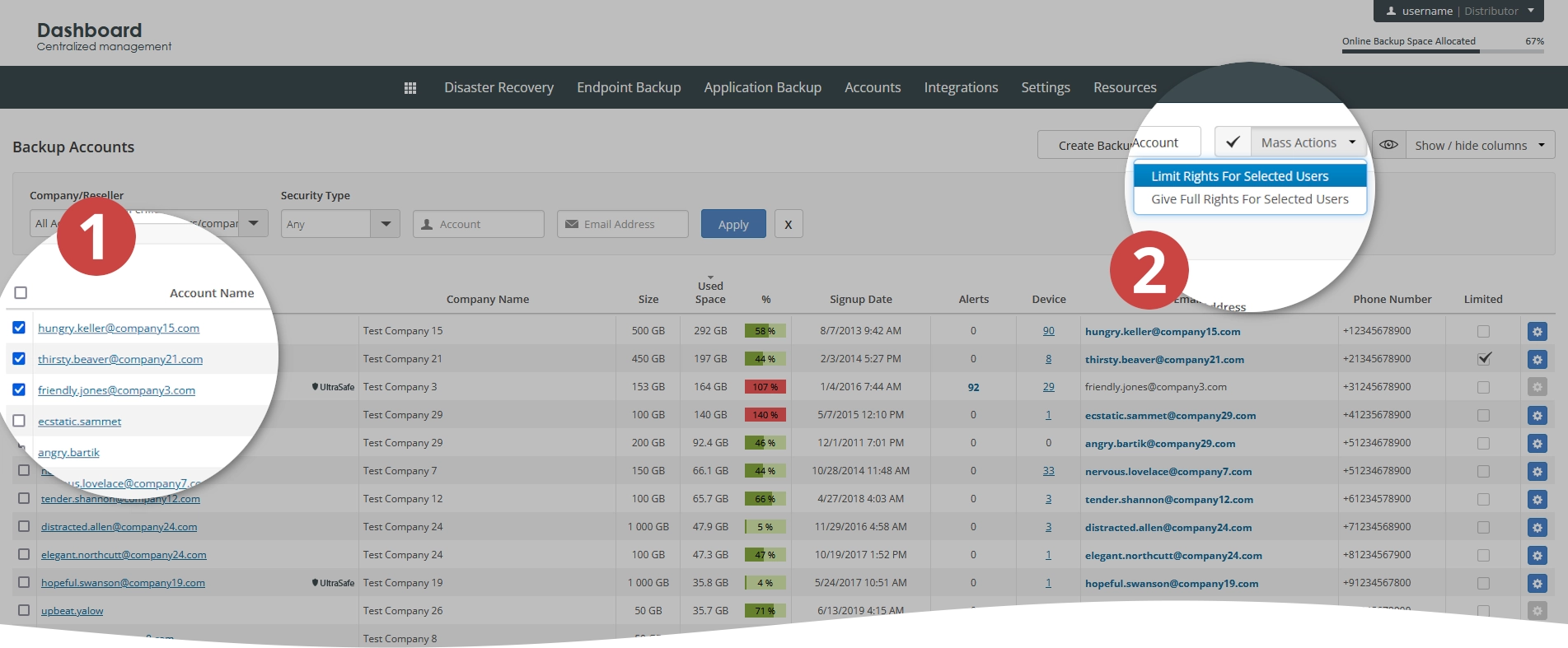The image size is (1568, 648).
Task: Open Resources menu
Action: click(x=1125, y=87)
